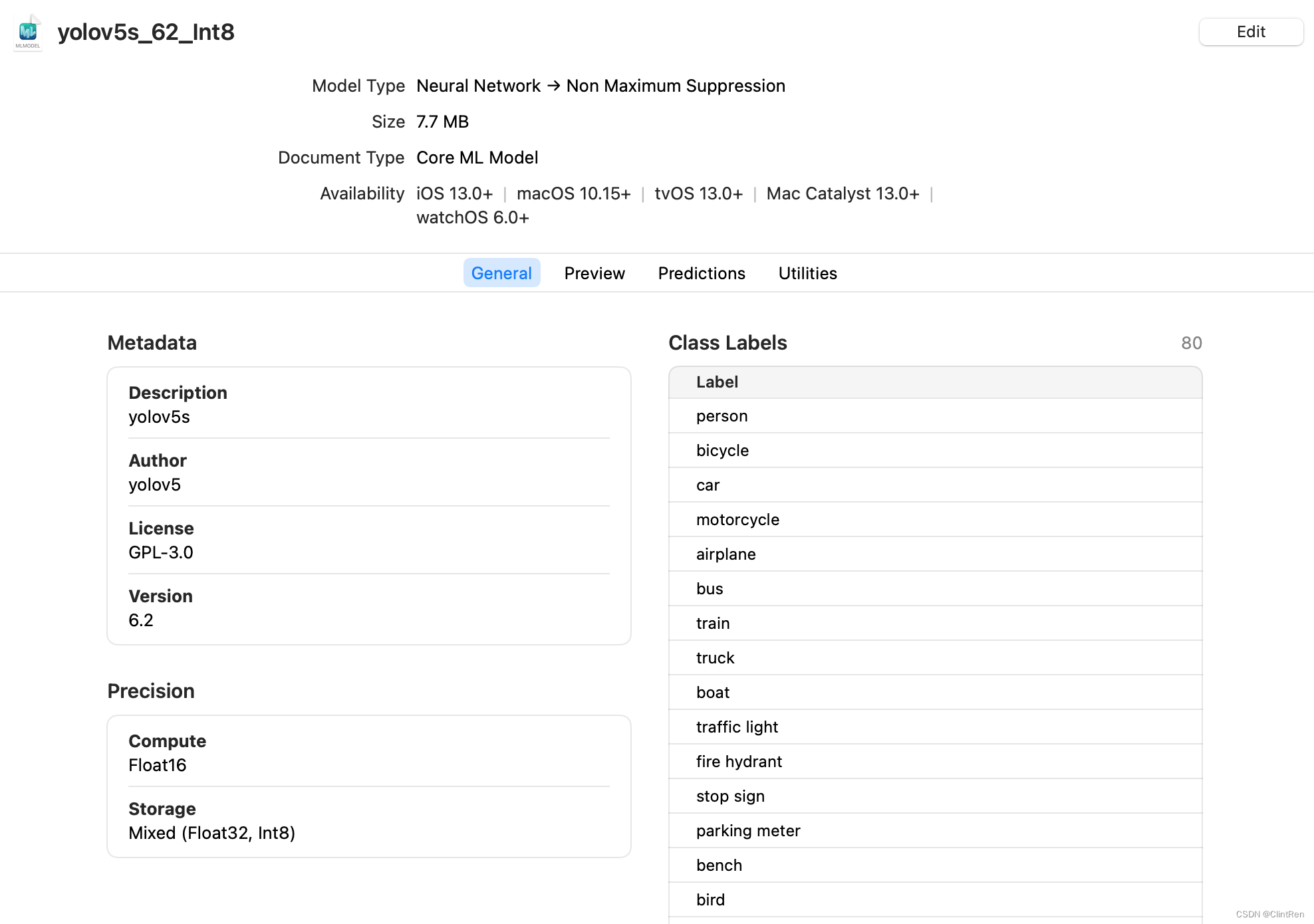Click the Edit button
The width and height of the screenshot is (1314, 924).
coord(1250,32)
